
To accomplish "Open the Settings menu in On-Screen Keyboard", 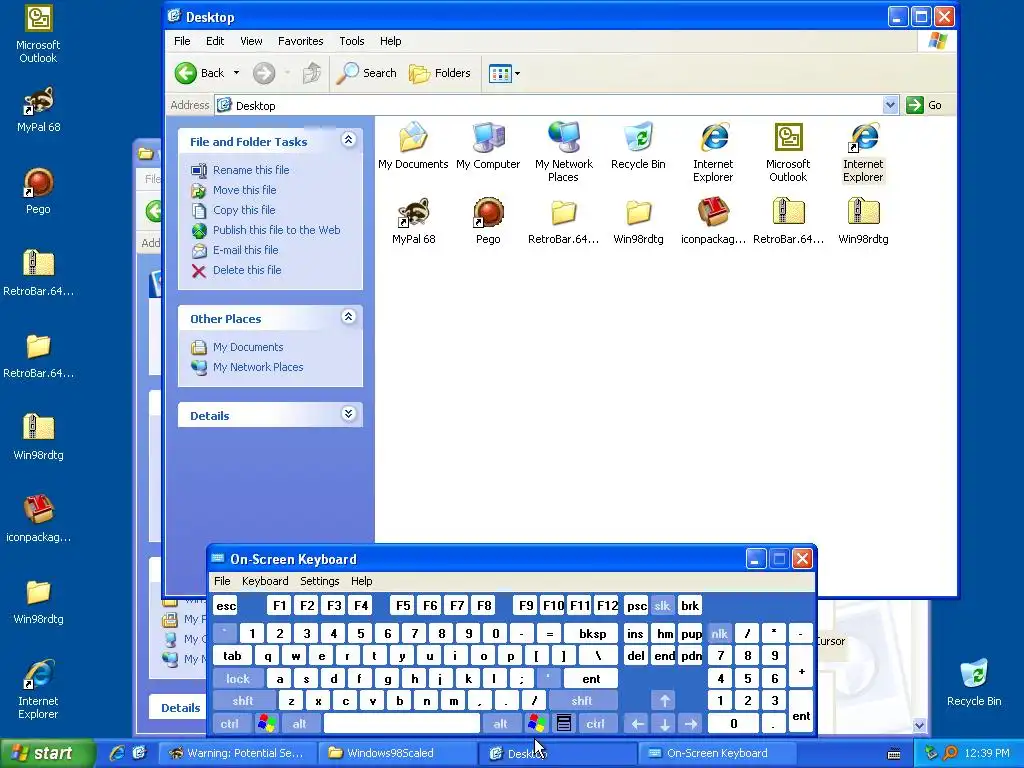I will point(319,581).
